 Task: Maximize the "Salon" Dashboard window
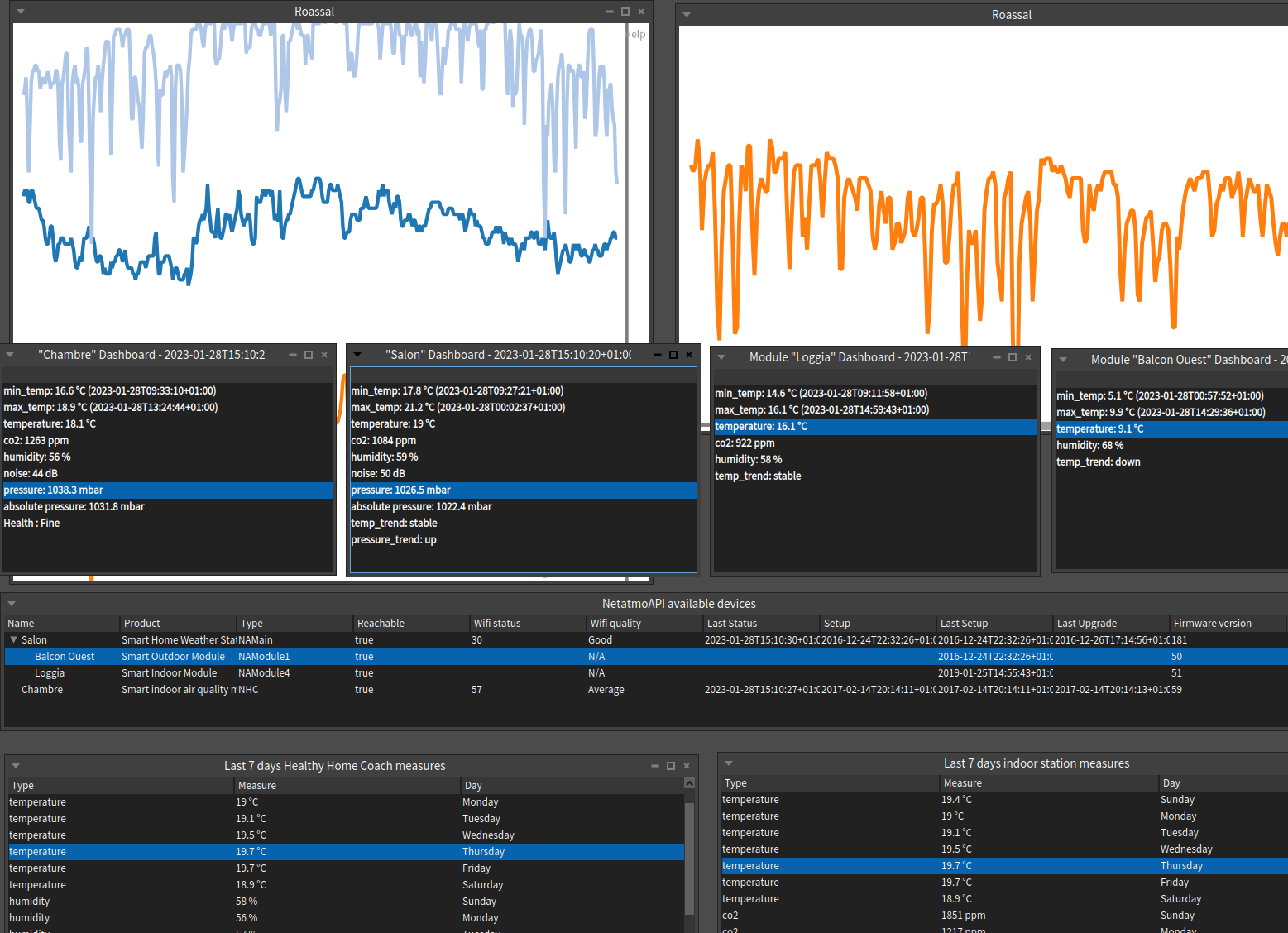(x=673, y=355)
